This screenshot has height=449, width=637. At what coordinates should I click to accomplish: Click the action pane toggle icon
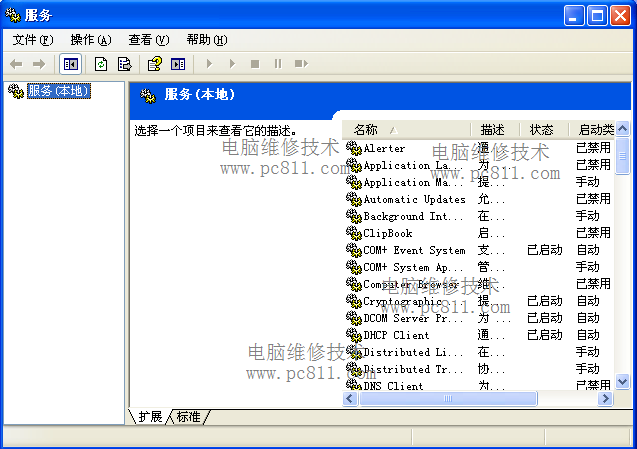[178, 64]
